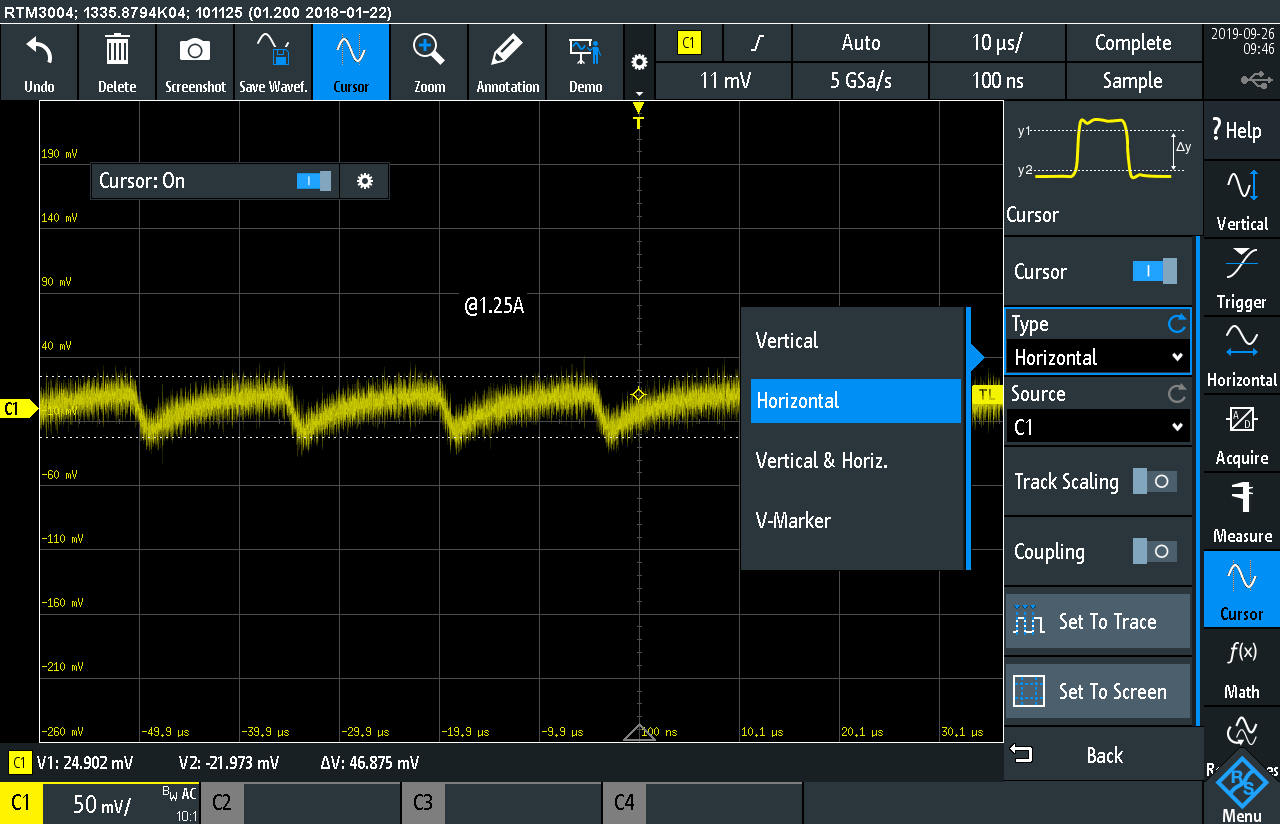Choose Vertical cursor type
The image size is (1280, 824).
[855, 340]
